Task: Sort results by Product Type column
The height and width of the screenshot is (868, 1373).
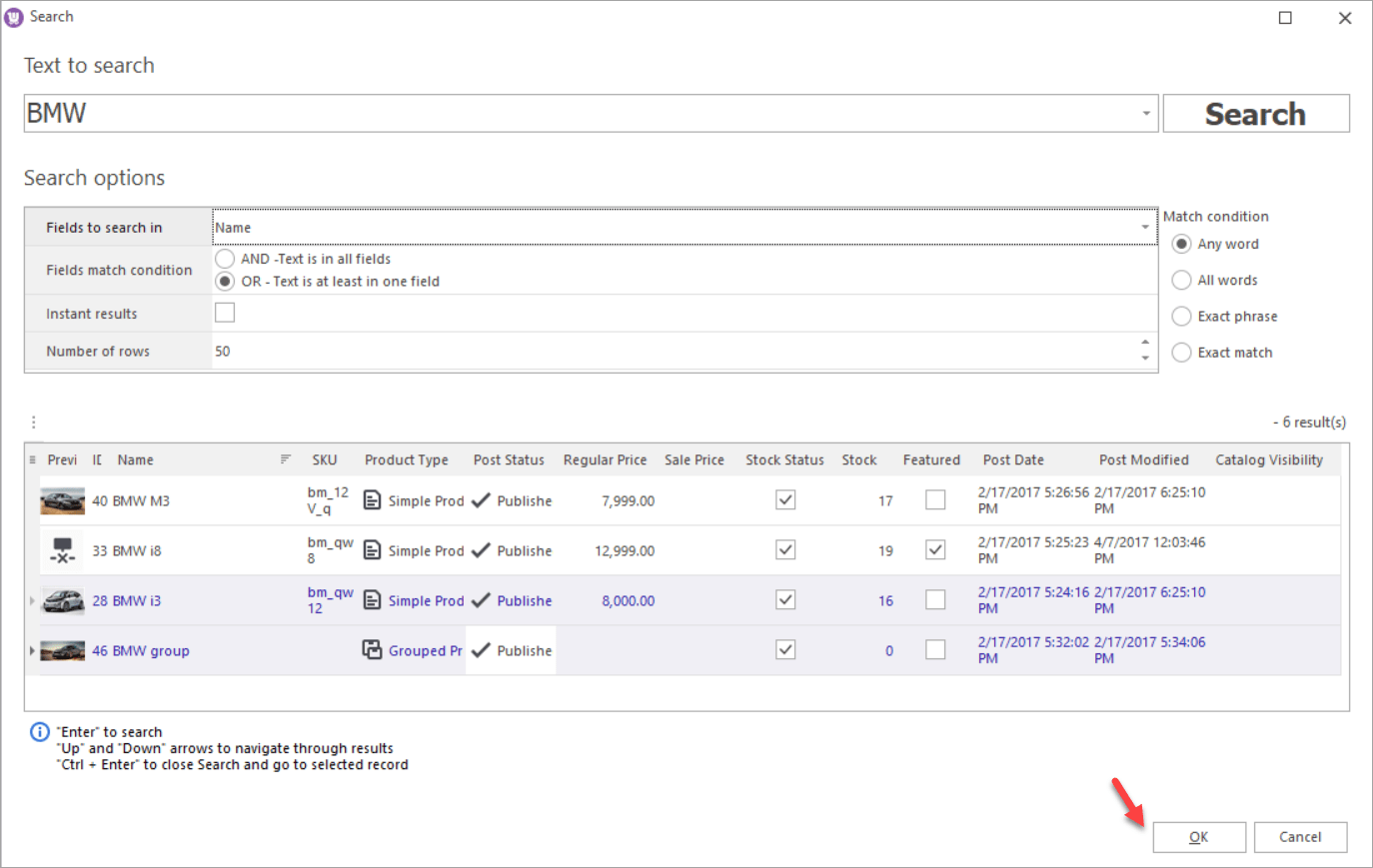Action: [406, 460]
